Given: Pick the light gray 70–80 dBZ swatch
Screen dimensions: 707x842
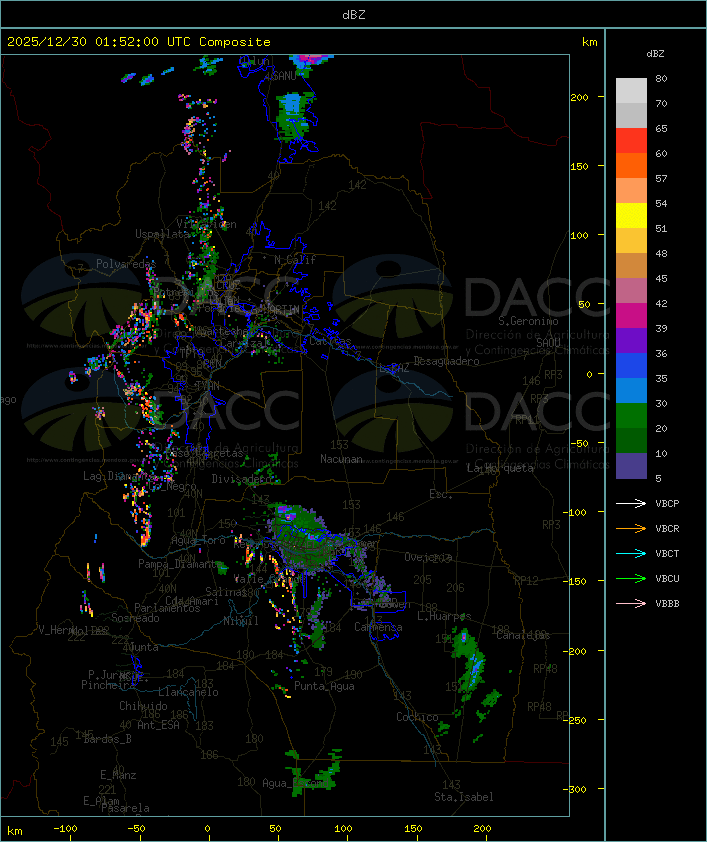Looking at the screenshot, I should pyautogui.click(x=631, y=90).
